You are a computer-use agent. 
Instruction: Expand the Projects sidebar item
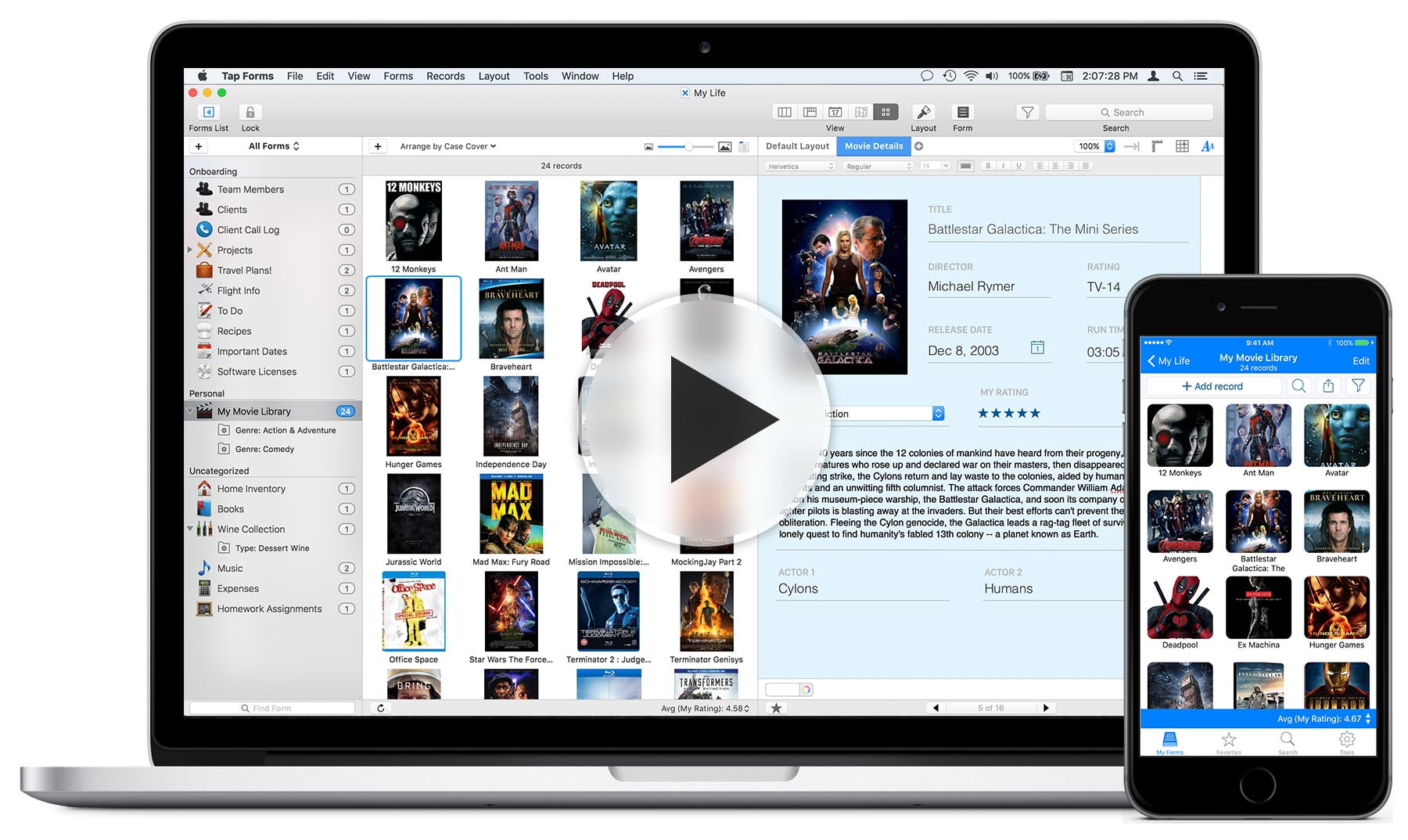click(x=191, y=250)
